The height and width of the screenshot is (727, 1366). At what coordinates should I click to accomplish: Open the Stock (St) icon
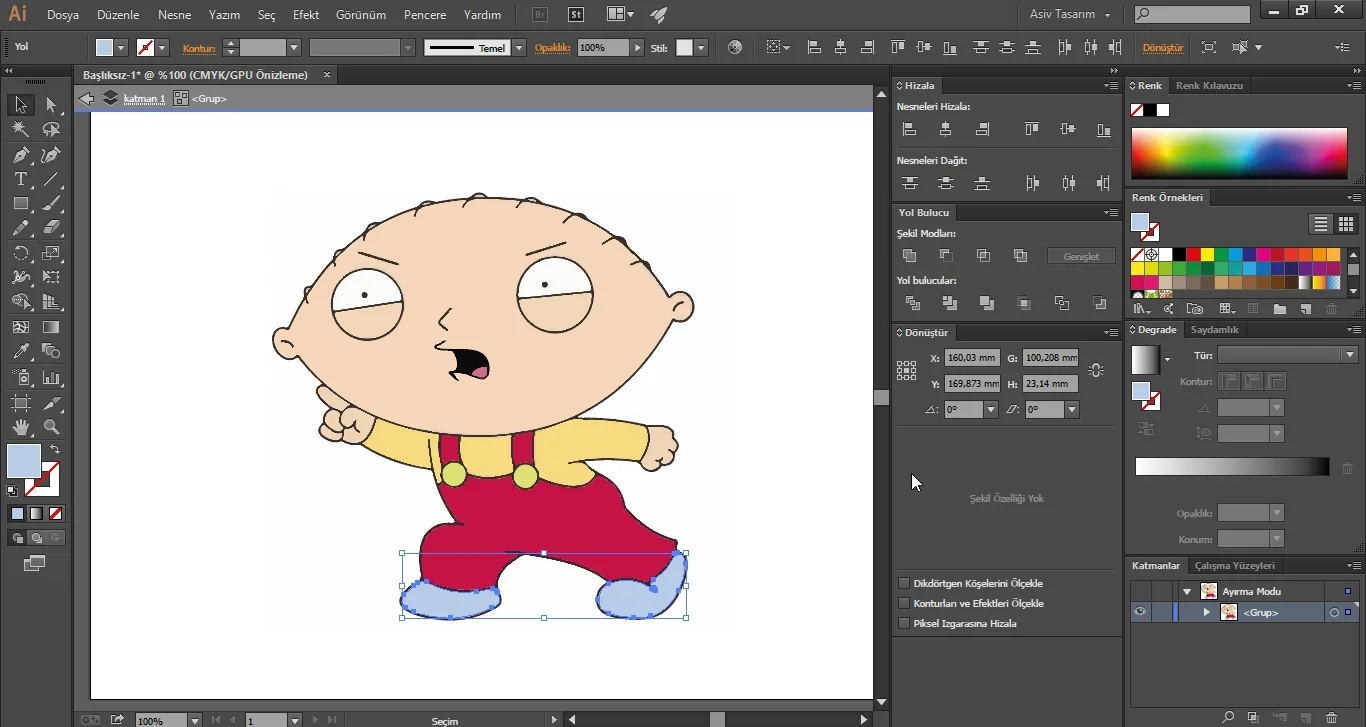click(x=576, y=15)
